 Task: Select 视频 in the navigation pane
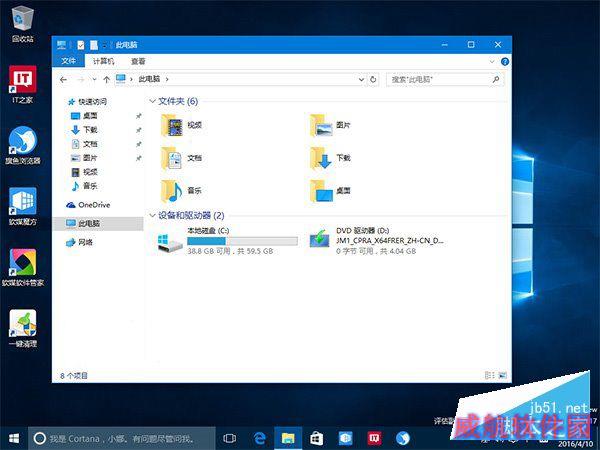coord(85,172)
